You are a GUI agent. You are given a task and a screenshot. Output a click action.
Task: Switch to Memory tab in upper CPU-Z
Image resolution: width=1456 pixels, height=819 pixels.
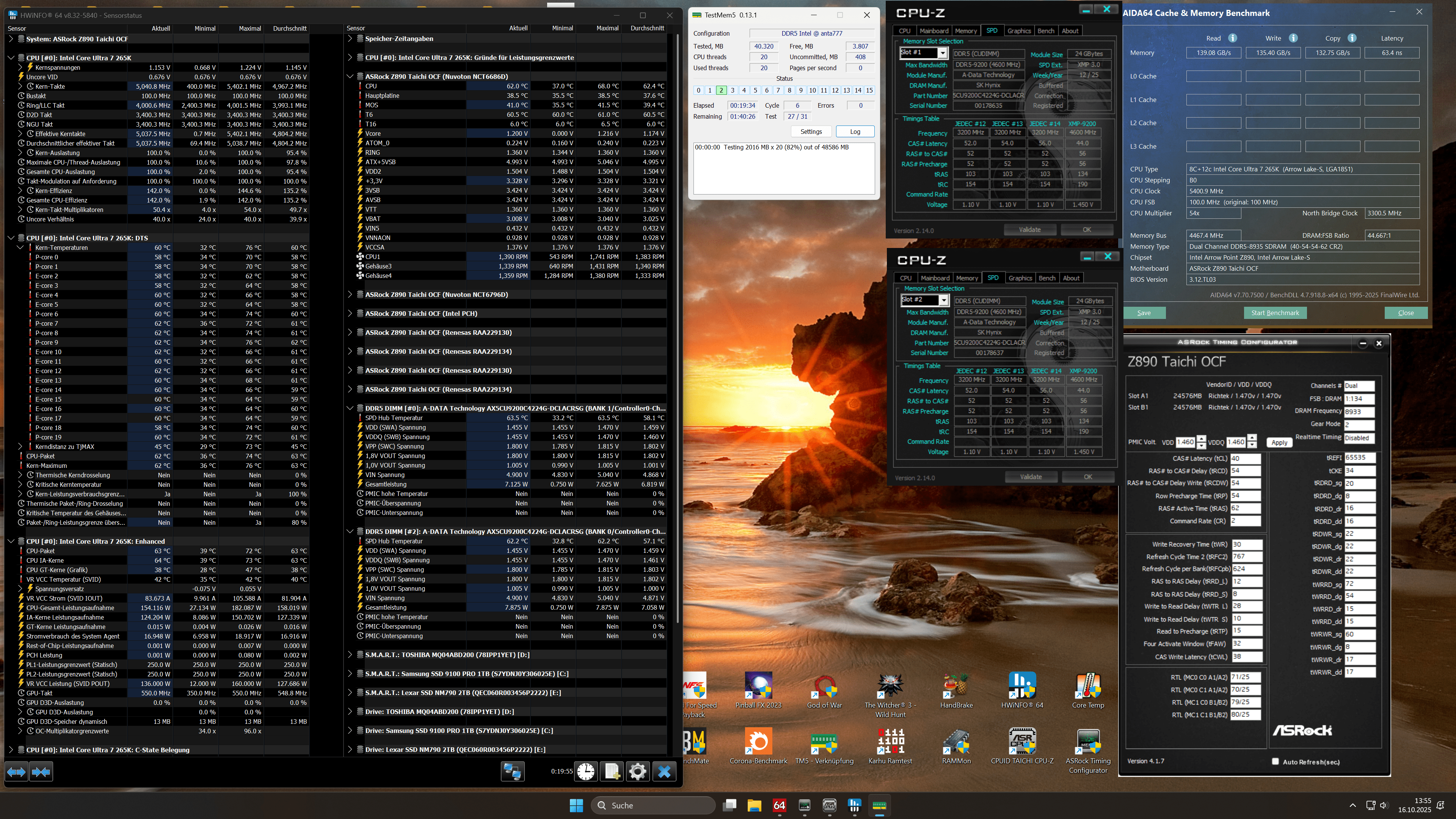(x=965, y=31)
